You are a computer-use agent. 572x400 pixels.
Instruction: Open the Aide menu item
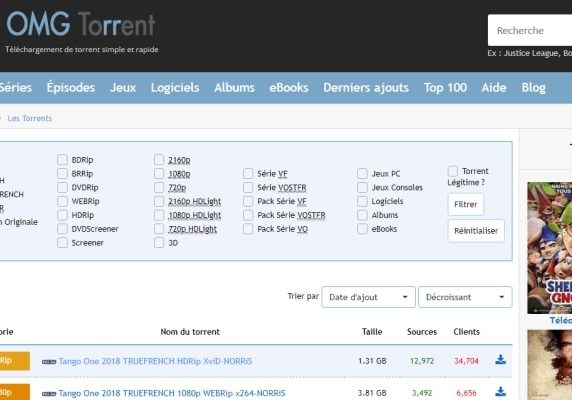pos(494,88)
